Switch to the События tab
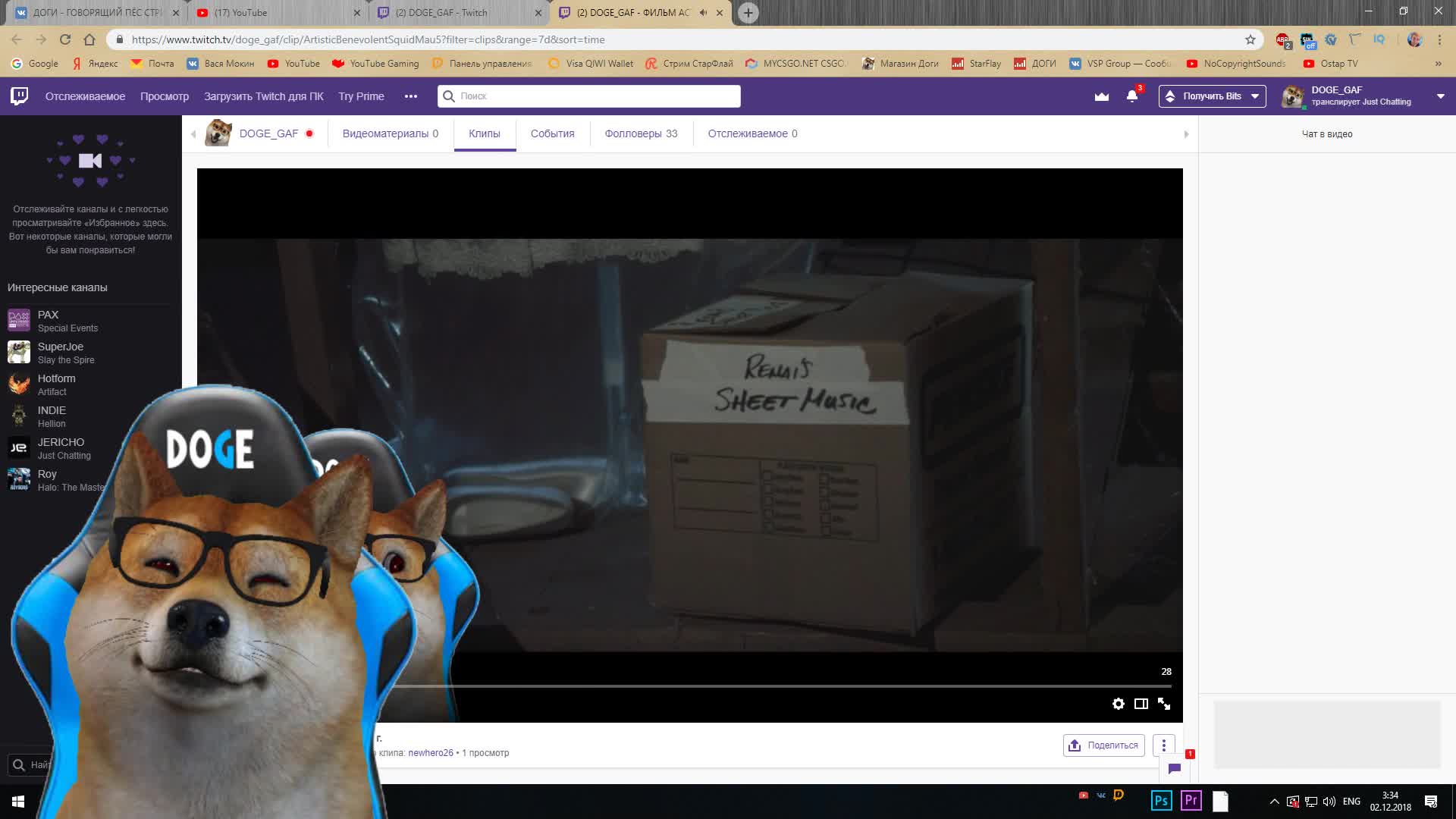The height and width of the screenshot is (819, 1456). click(x=552, y=133)
